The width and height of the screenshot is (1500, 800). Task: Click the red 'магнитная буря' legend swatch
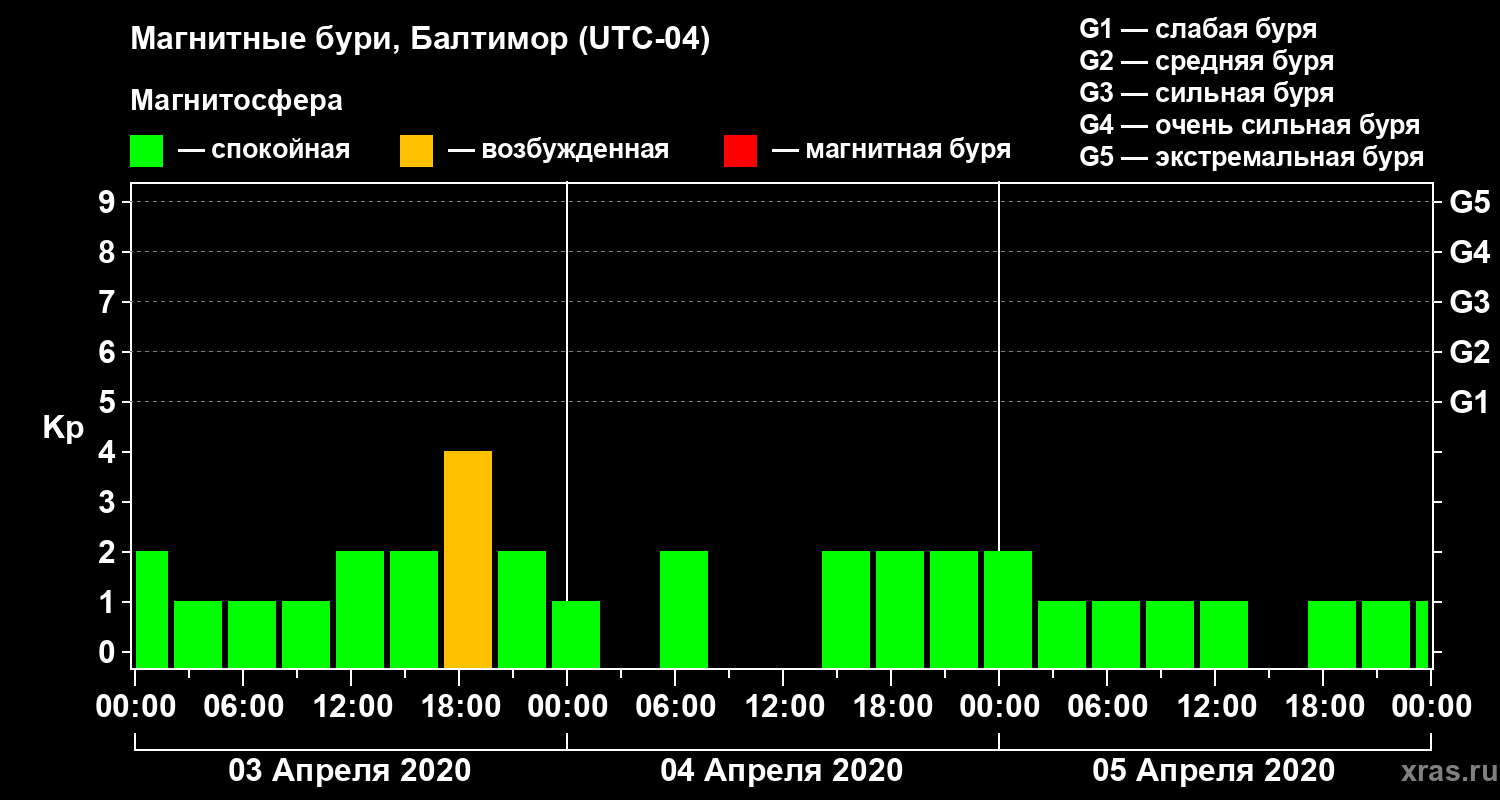tap(740, 150)
